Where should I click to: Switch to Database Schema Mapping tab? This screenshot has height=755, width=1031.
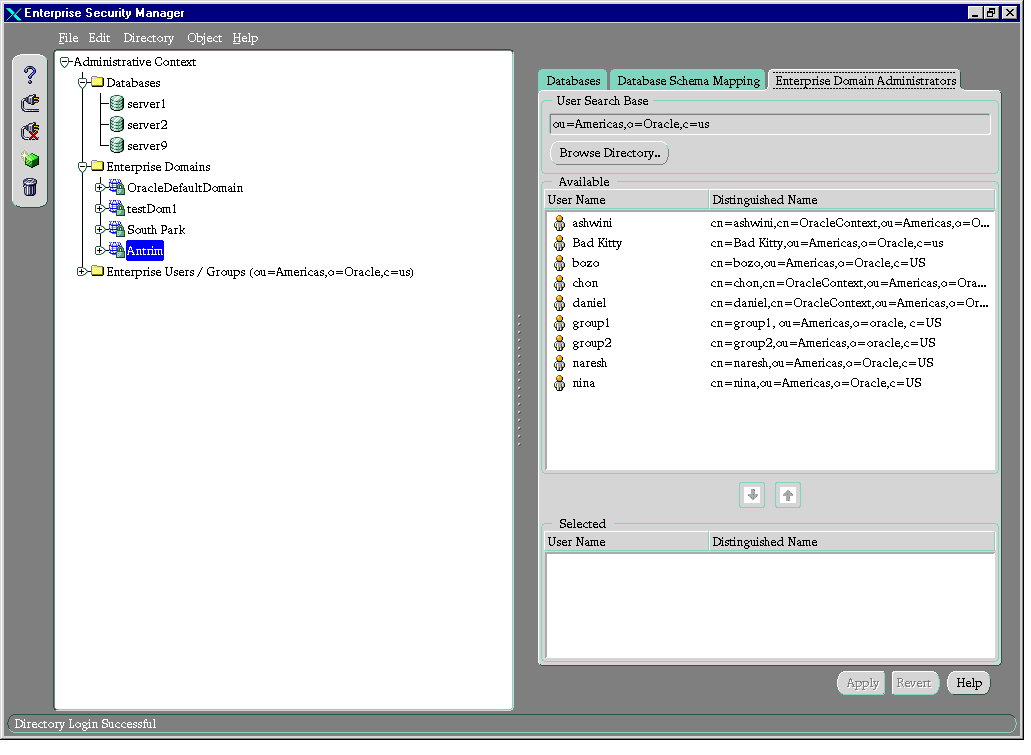pyautogui.click(x=688, y=81)
